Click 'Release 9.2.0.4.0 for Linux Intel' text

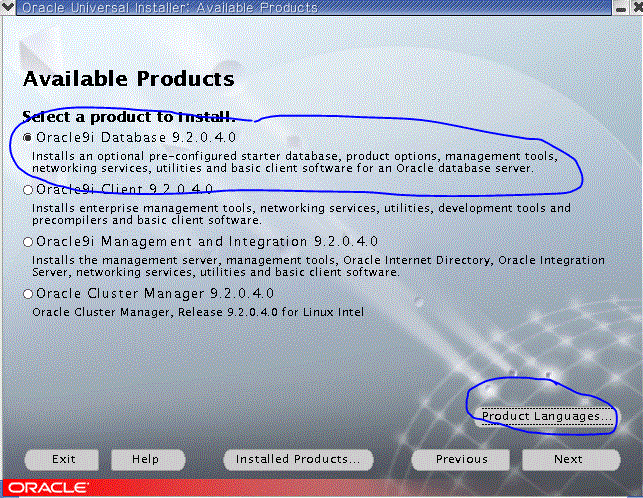click(271, 312)
